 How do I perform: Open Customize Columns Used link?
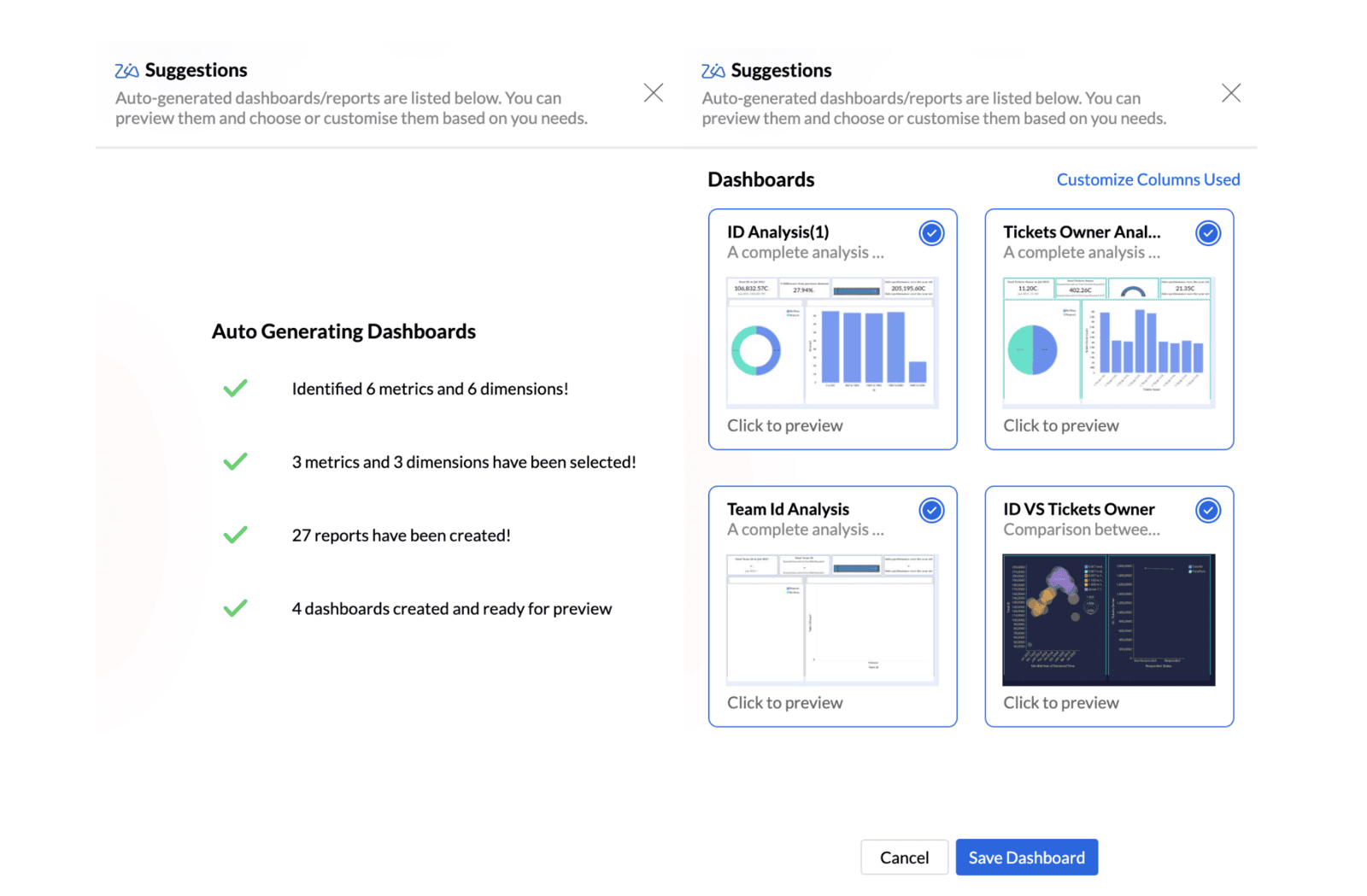coord(1148,179)
